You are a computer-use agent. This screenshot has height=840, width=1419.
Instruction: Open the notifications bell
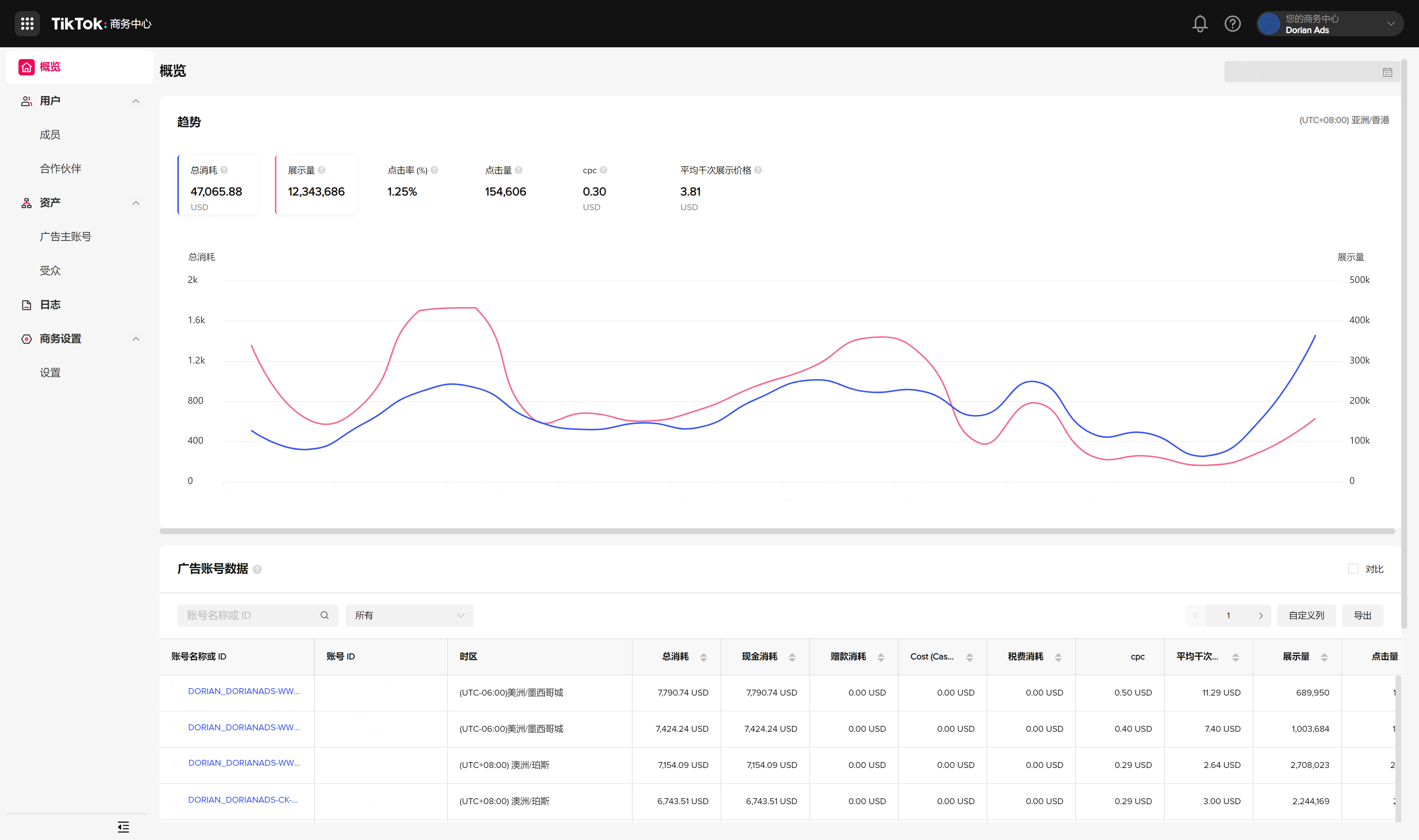pos(1199,24)
